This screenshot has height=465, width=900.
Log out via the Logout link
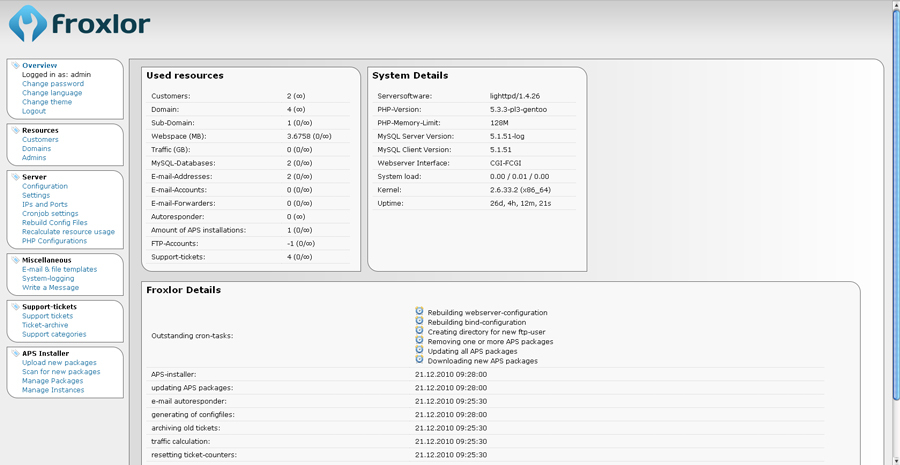34,111
